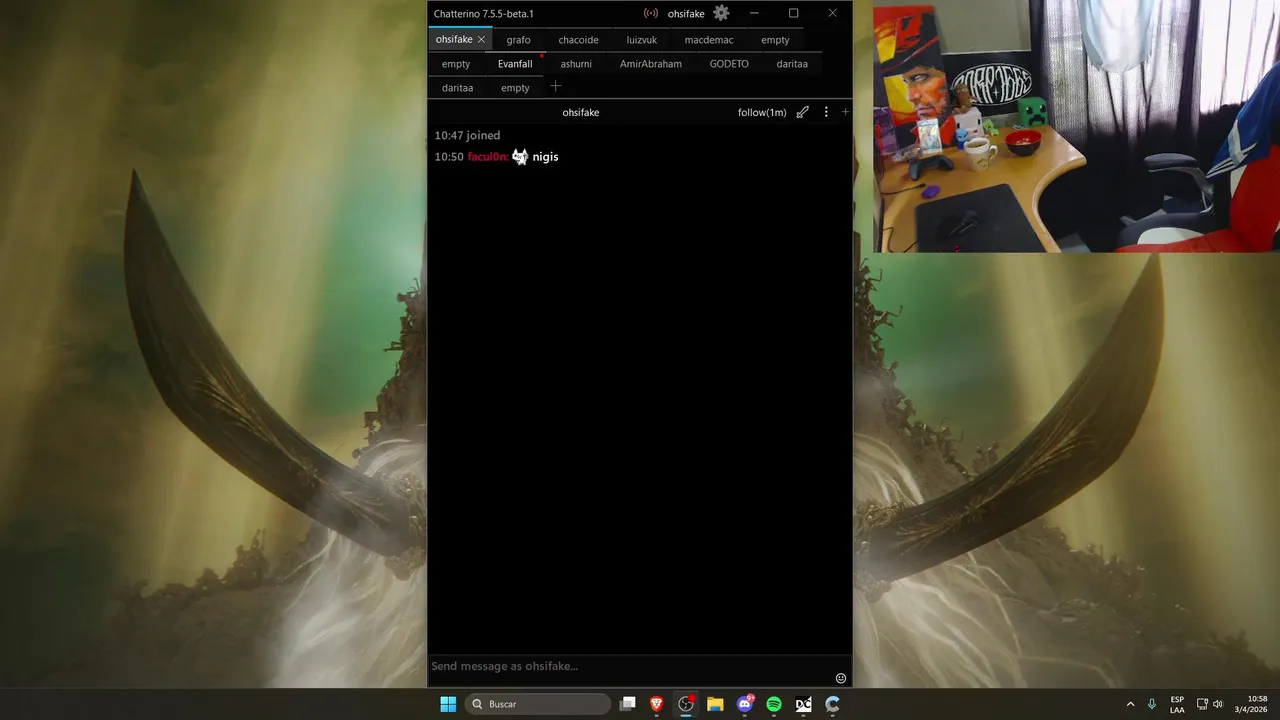Click the Buscar taskbar search box
This screenshot has width=1280, height=720.
coord(539,704)
